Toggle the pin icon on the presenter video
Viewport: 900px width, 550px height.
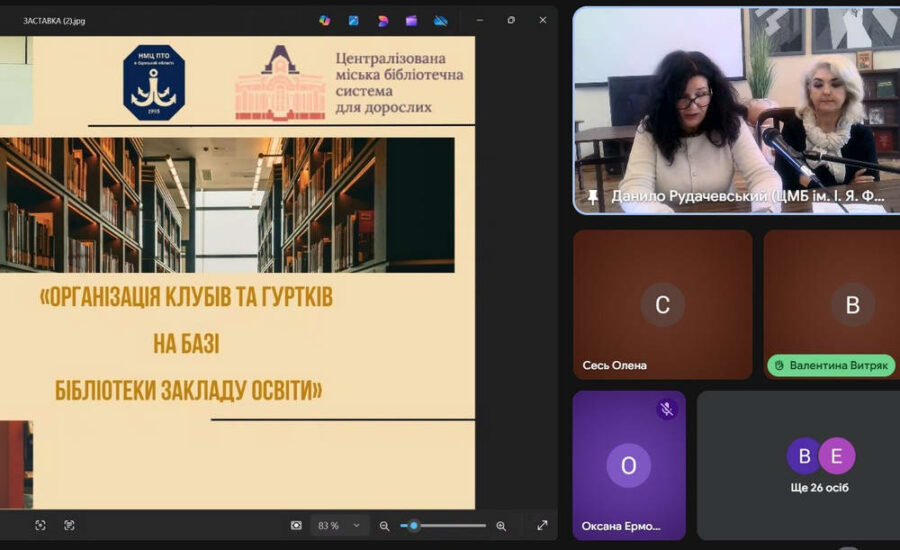tap(592, 197)
